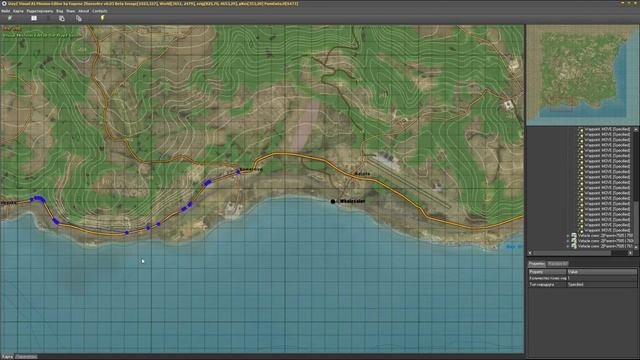Click the tree horizontal scrollbar left arrow
Image resolution: width=640 pixels, height=360 pixels.
click(530, 253)
